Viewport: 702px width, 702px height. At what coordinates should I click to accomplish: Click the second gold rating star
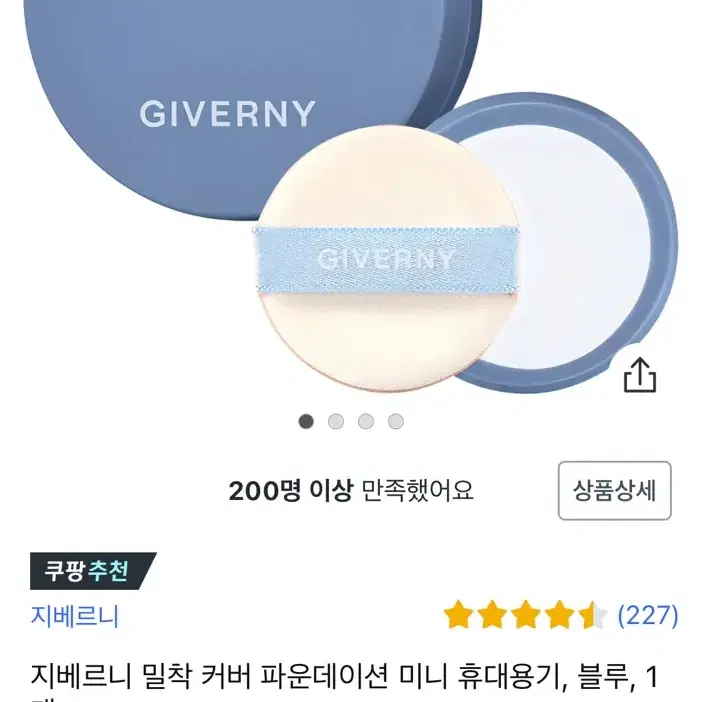[x=492, y=615]
